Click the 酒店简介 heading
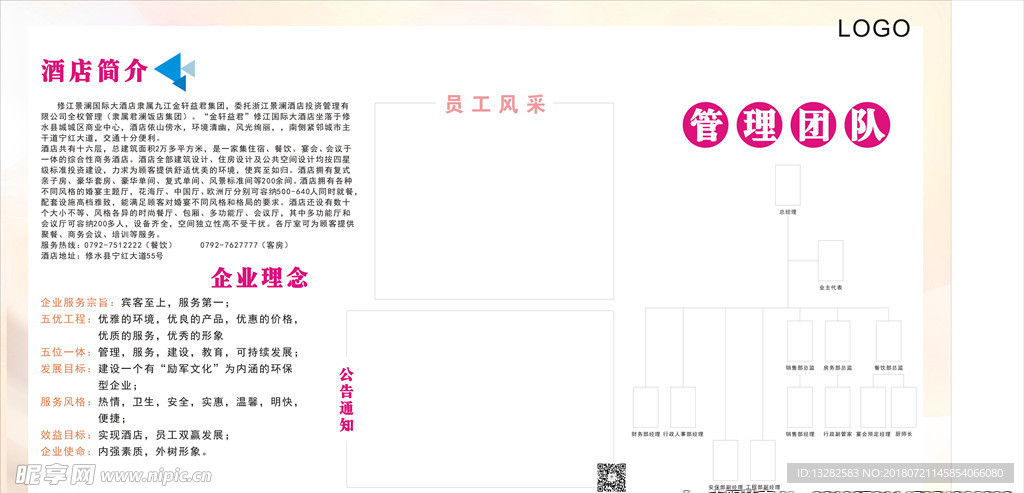 pos(95,71)
